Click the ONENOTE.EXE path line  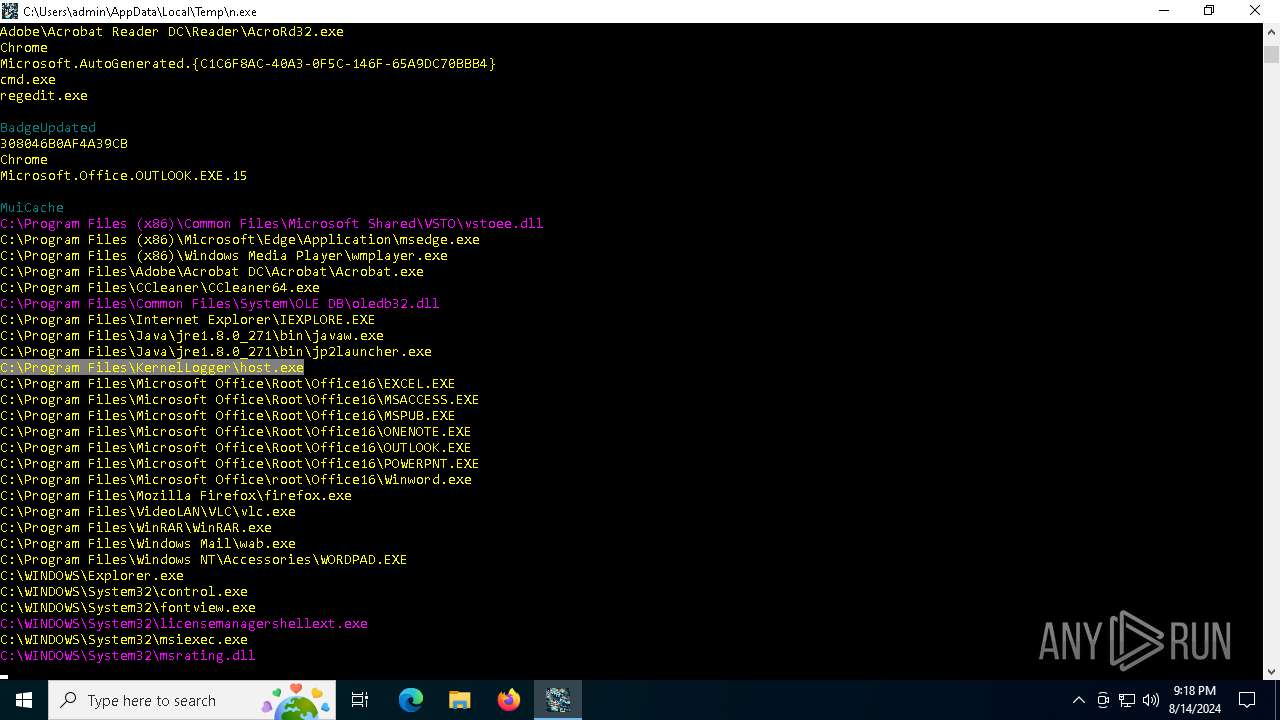click(x=236, y=432)
